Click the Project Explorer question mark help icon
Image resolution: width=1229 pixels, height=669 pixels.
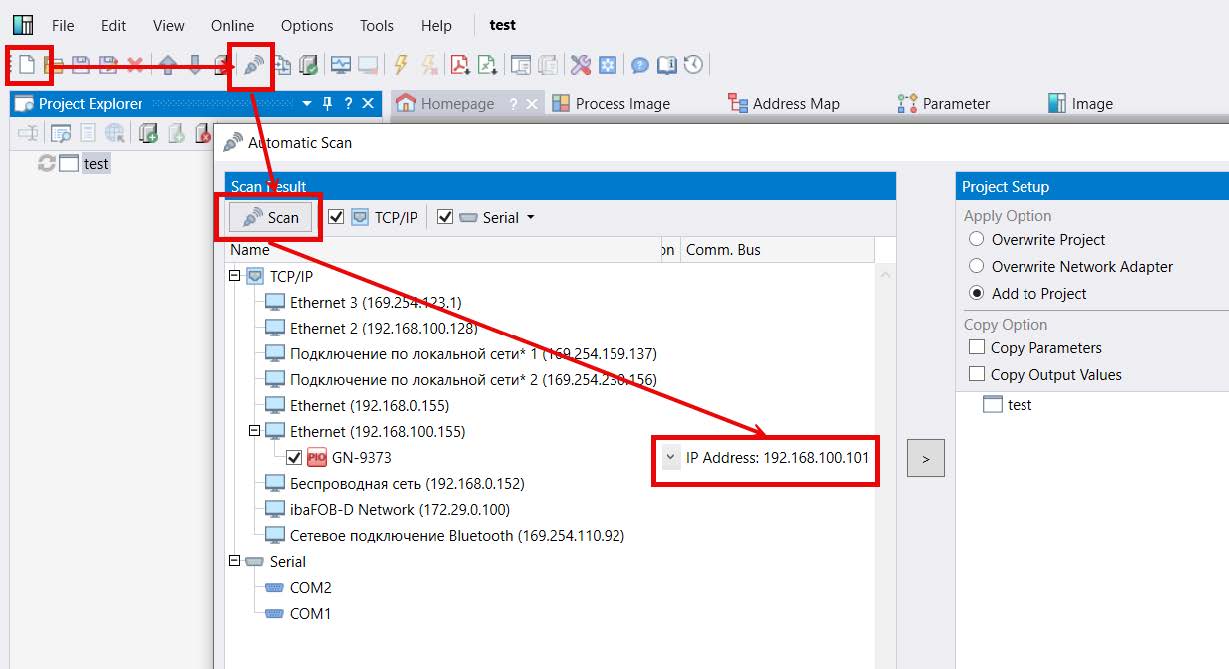pos(348,103)
